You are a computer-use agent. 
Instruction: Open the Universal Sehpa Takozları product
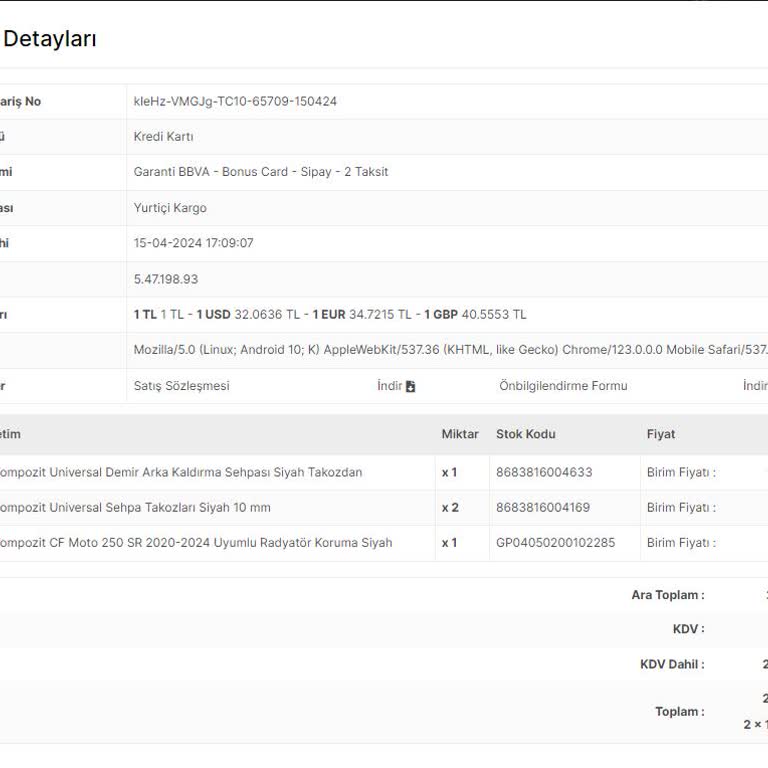135,507
